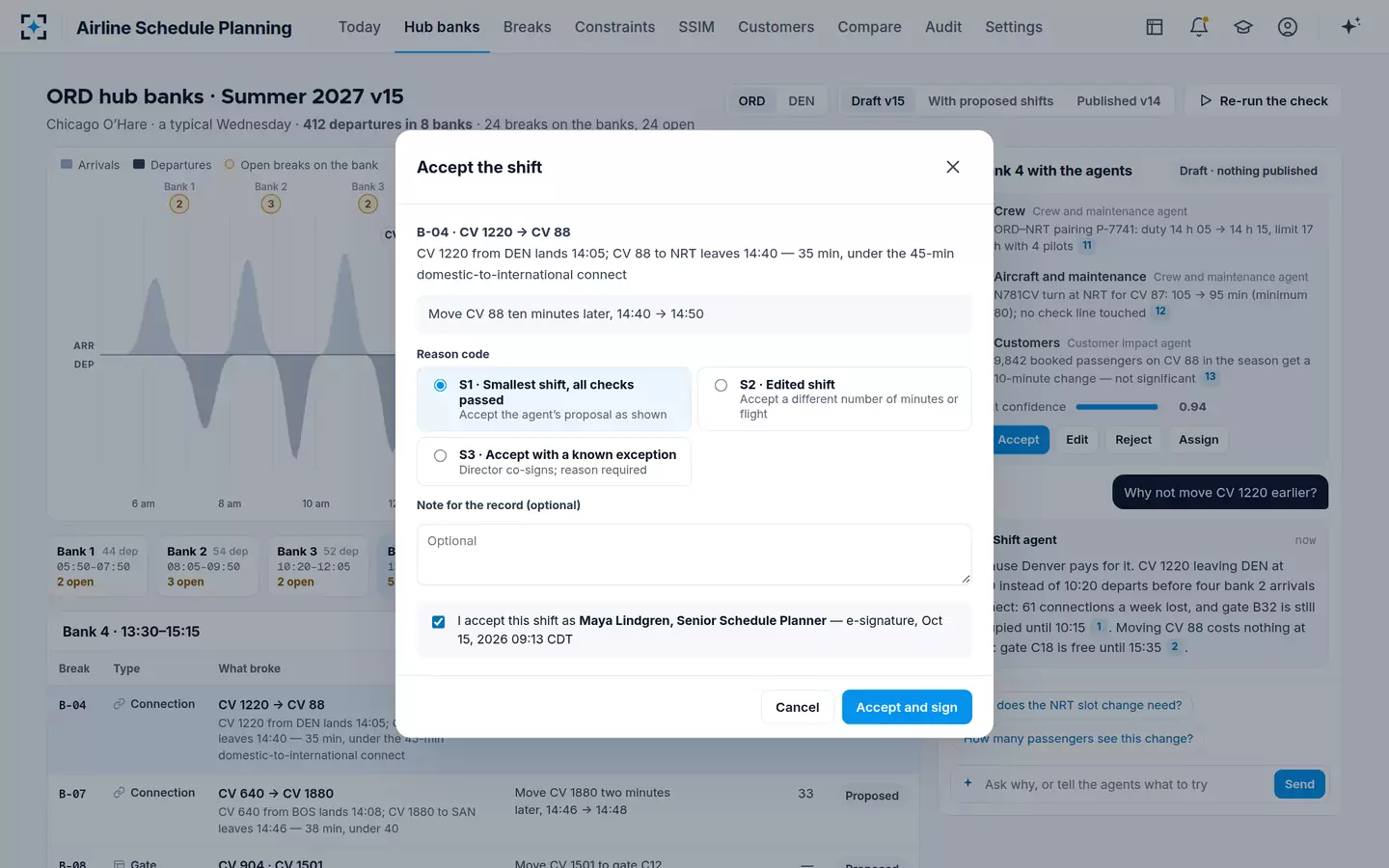Select the Bank 3 summary card
This screenshot has height=868, width=1389.
click(317, 566)
